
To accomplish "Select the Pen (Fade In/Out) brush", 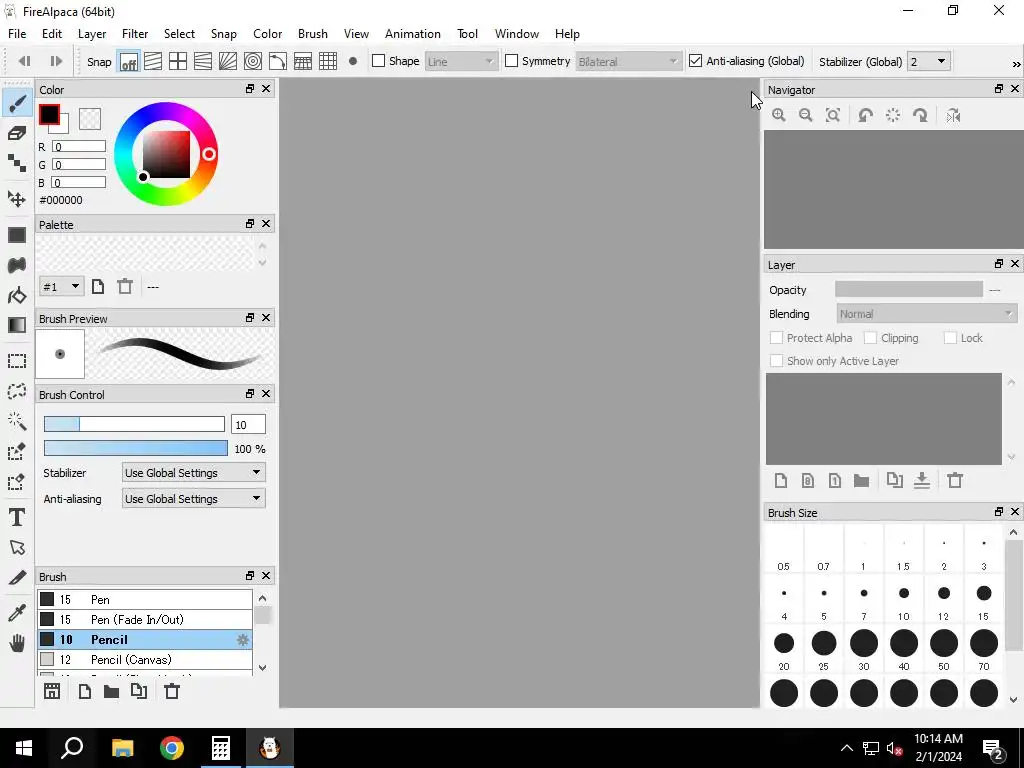I will coord(145,619).
